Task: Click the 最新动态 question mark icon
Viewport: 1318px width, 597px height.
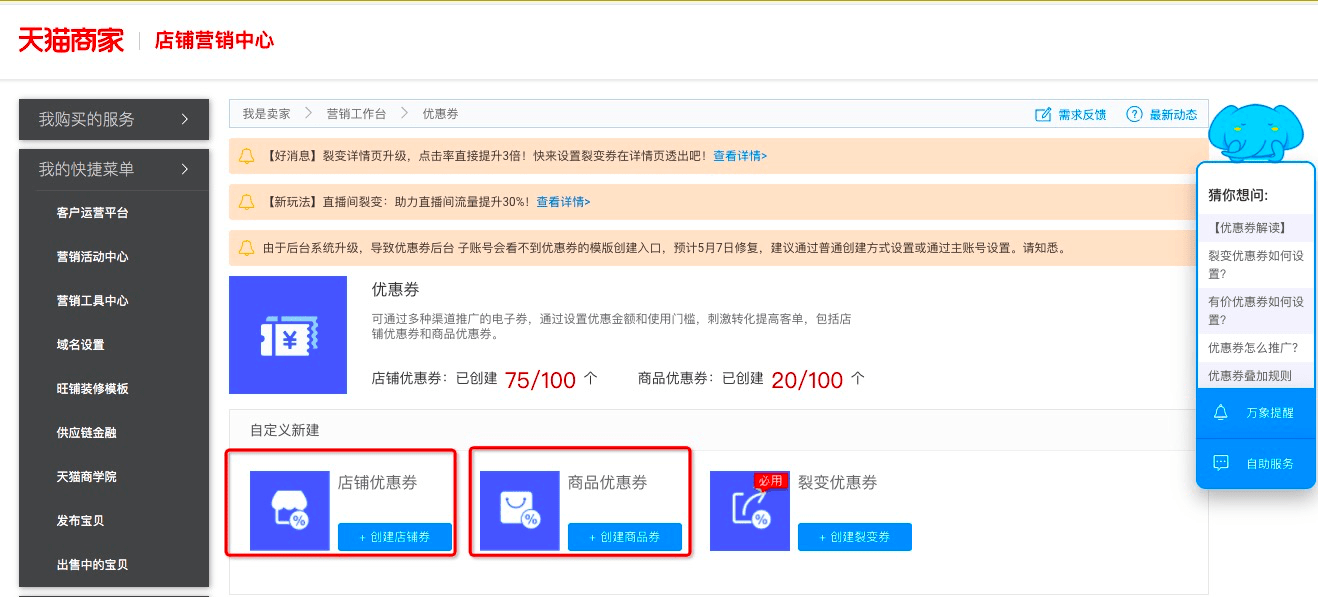Action: point(1134,114)
